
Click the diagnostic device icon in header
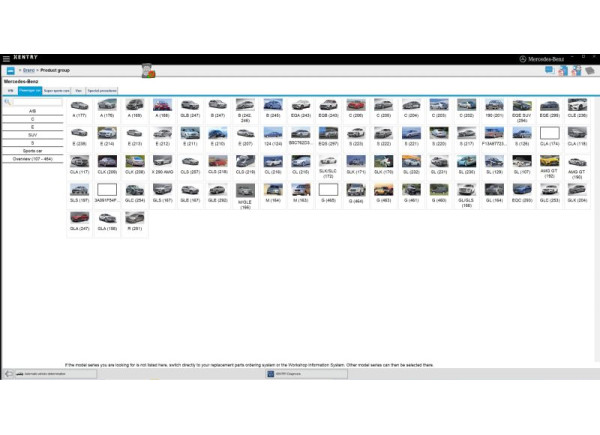pyautogui.click(x=148, y=69)
